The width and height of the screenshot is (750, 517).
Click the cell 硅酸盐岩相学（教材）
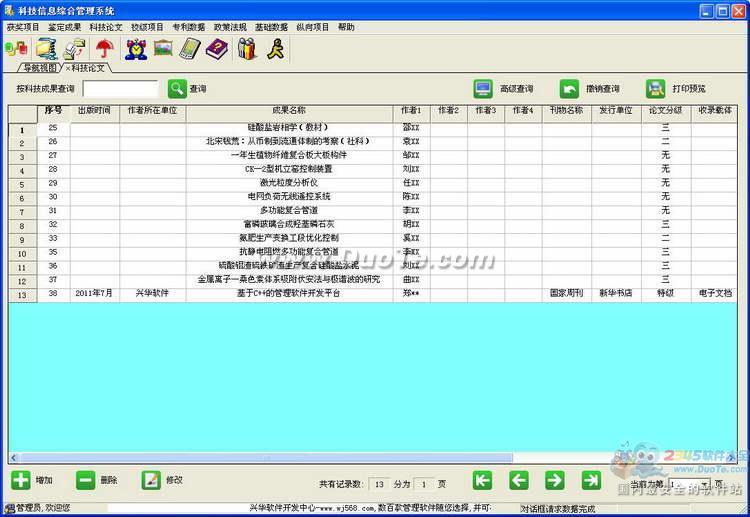(x=288, y=128)
